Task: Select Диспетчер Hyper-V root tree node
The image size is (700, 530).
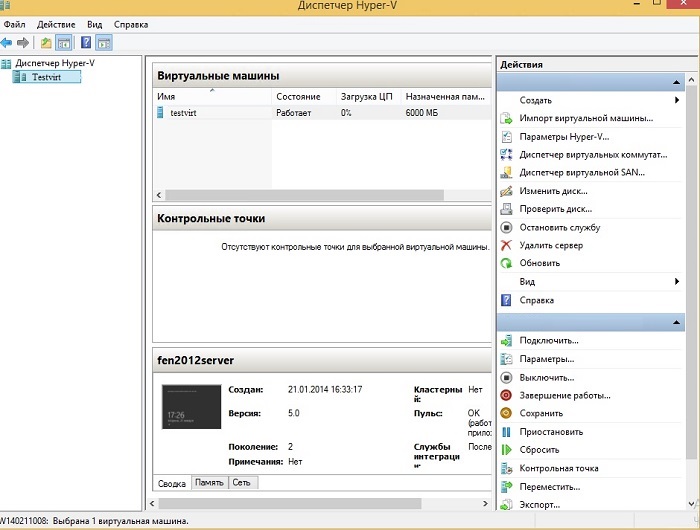Action: 55,63
